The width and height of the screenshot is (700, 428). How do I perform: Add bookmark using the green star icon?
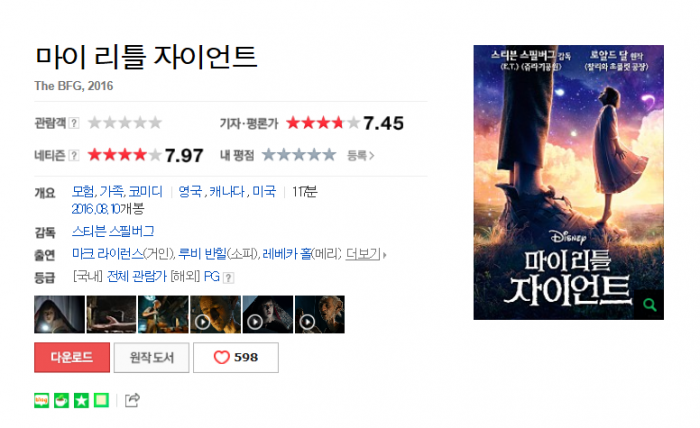[81, 400]
